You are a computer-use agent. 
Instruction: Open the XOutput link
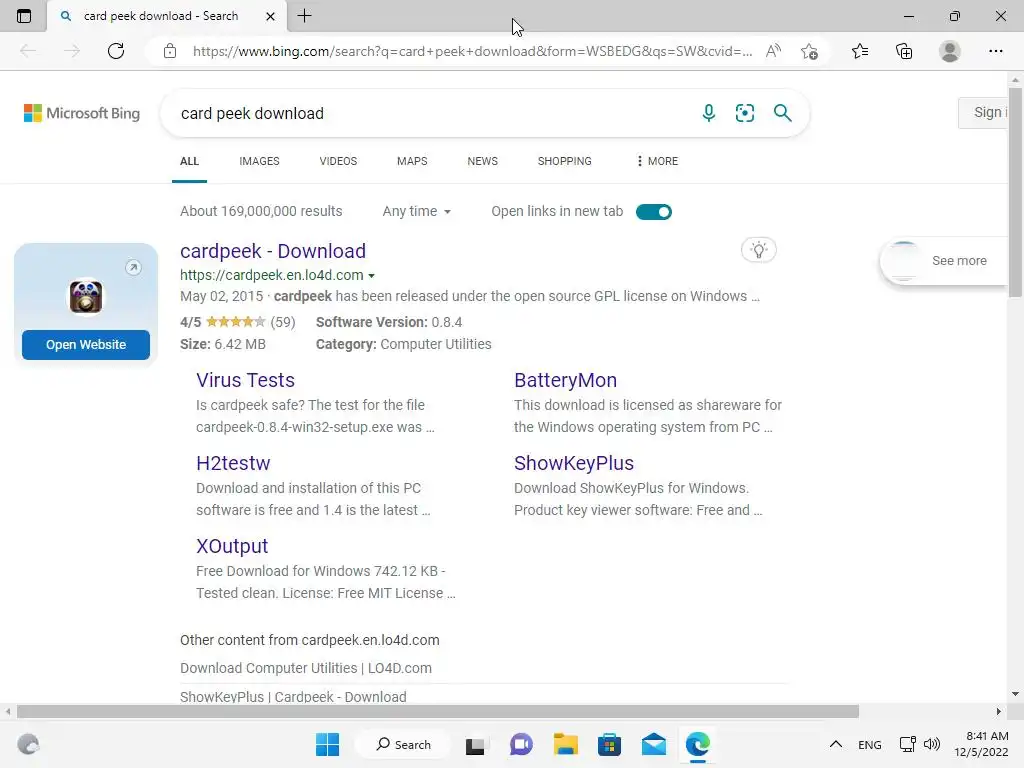pos(232,546)
